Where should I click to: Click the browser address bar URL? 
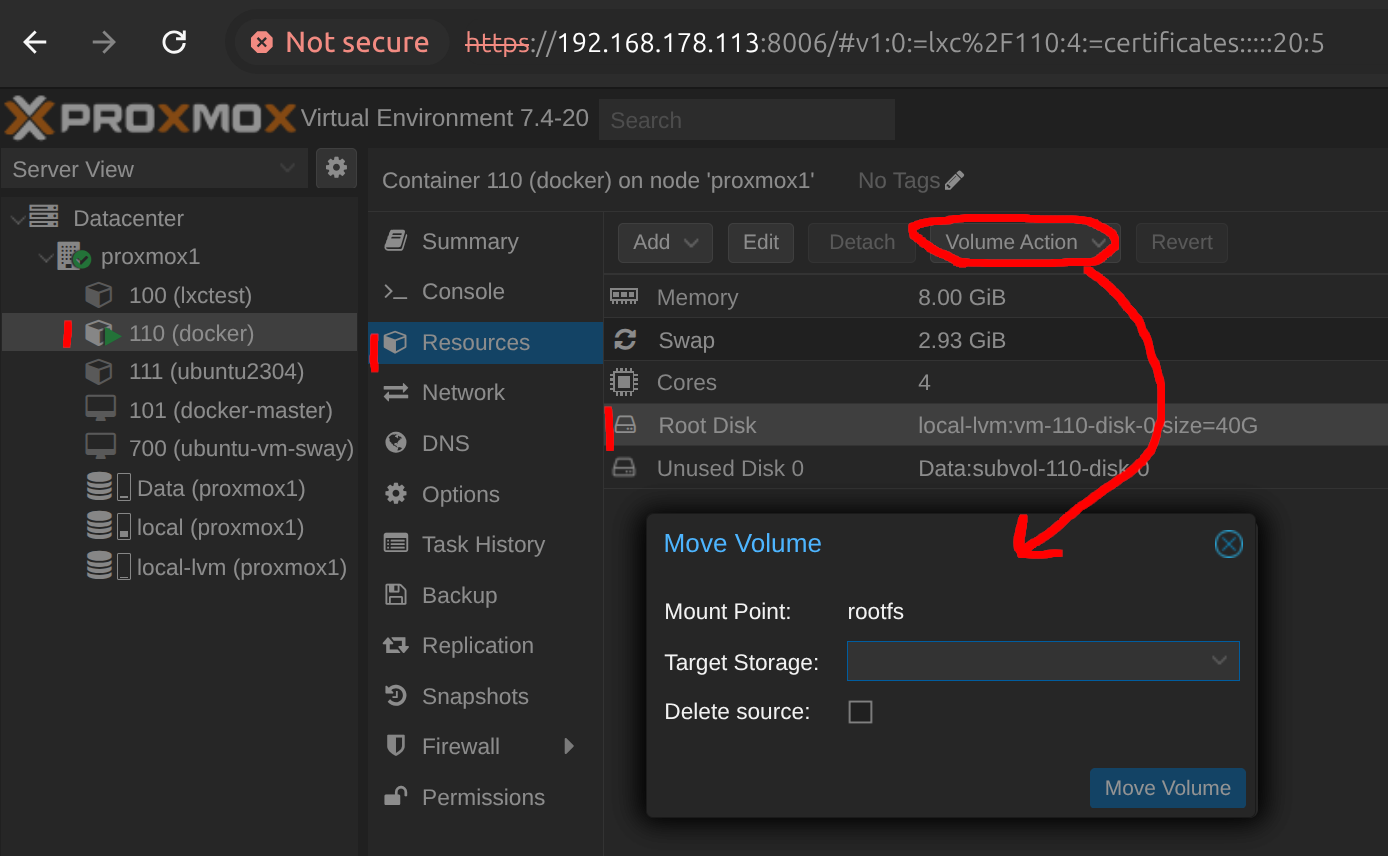point(895,43)
